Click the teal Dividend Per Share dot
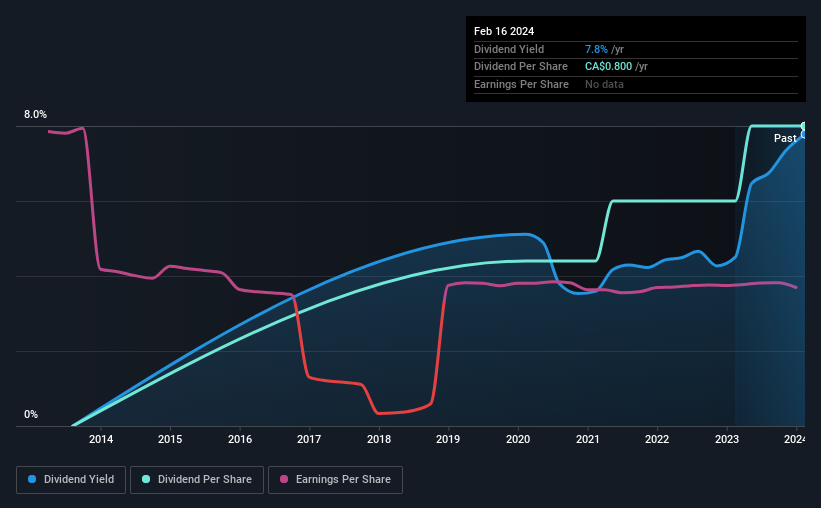The width and height of the screenshot is (821, 508). coord(146,479)
